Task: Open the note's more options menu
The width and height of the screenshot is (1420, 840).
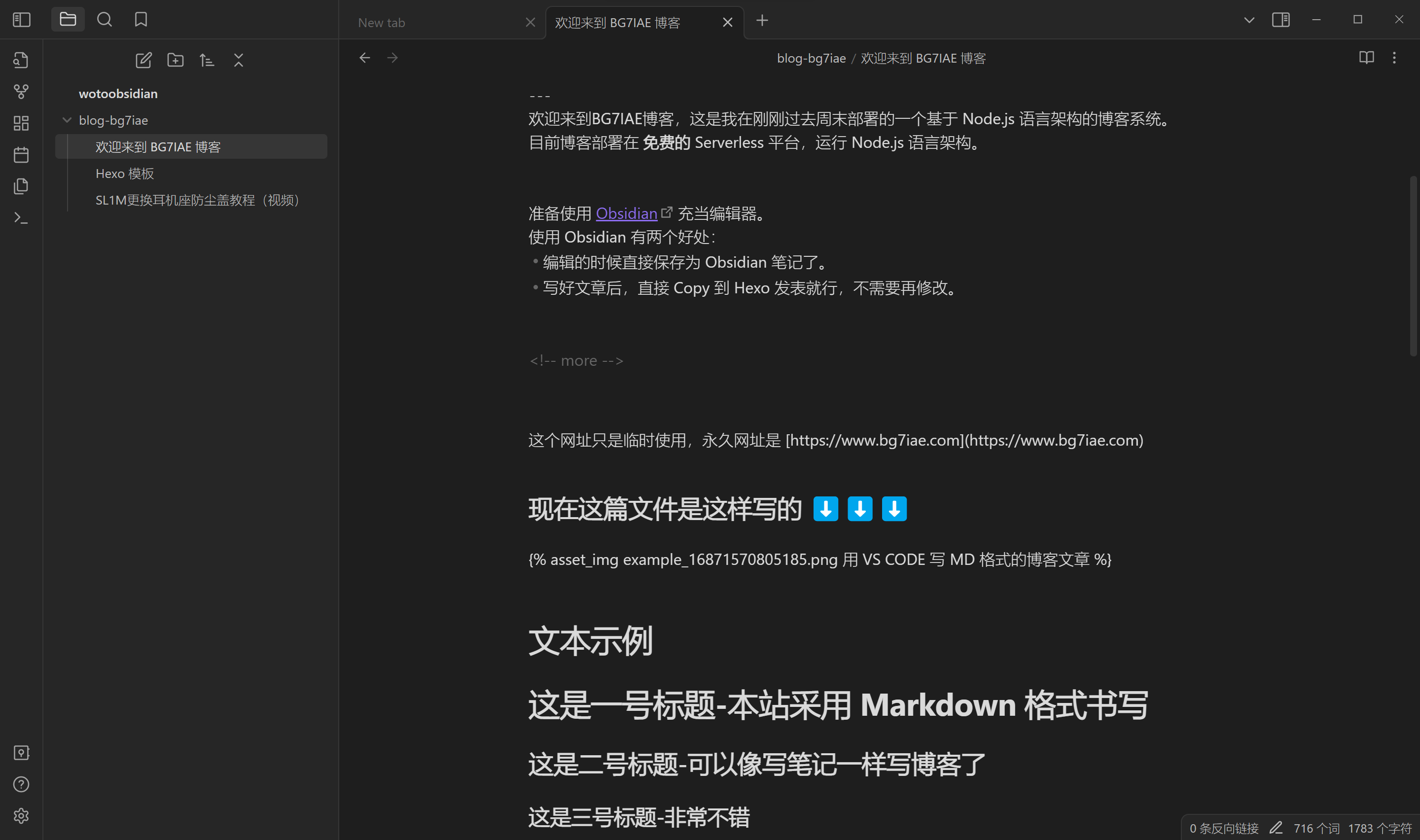Action: [x=1394, y=58]
